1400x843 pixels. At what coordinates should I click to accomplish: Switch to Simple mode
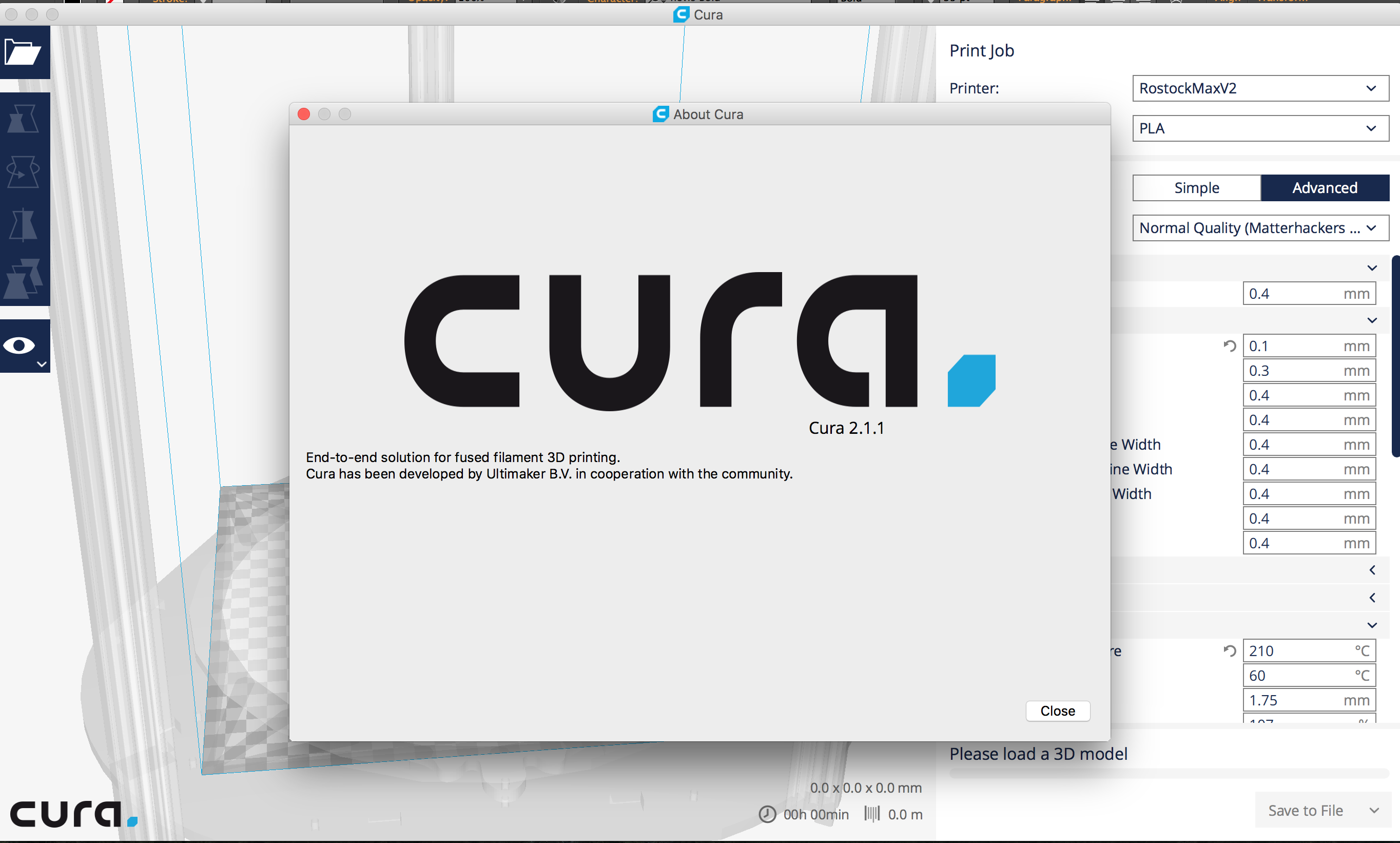[1196, 188]
